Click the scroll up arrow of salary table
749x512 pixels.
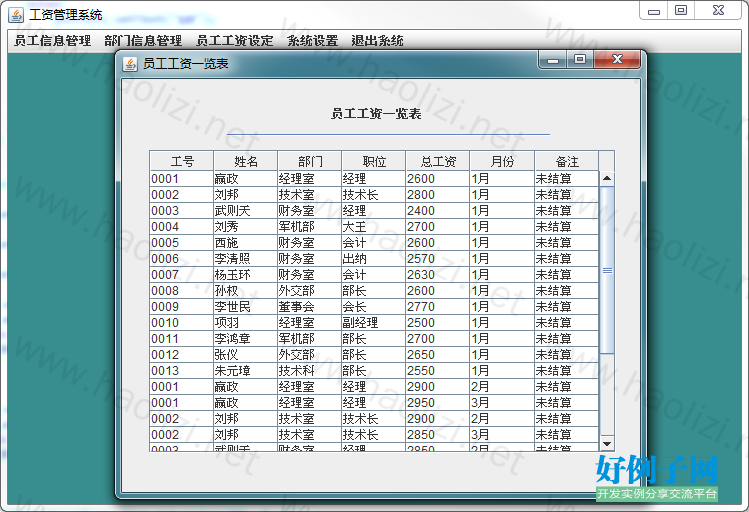pyautogui.click(x=607, y=179)
